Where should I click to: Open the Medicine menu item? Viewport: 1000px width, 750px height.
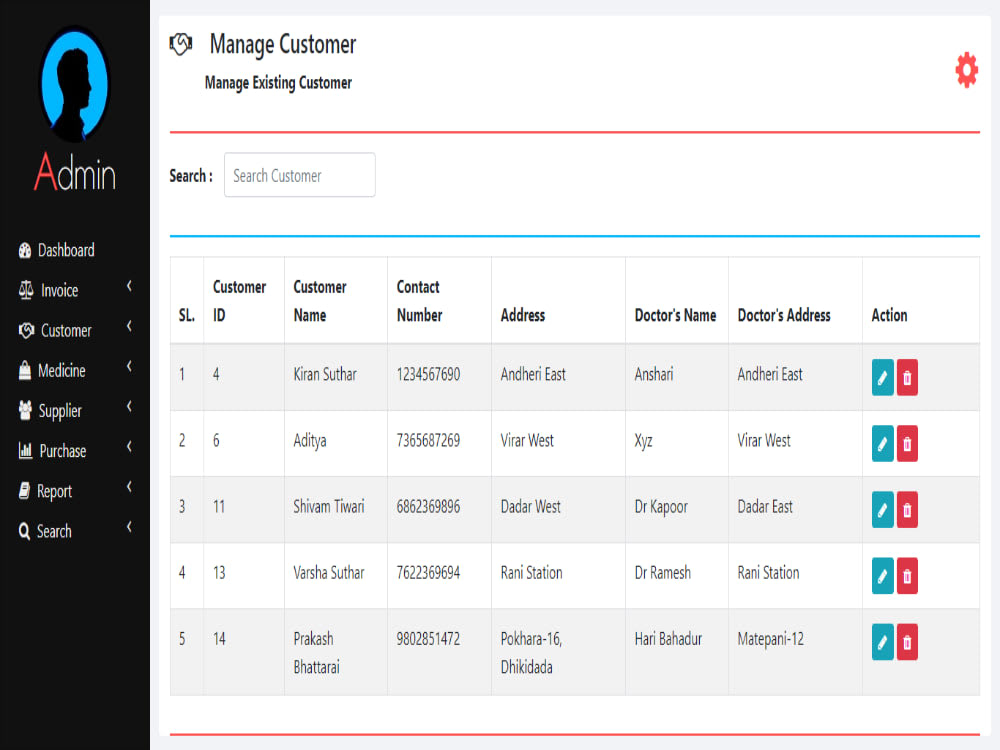click(62, 371)
